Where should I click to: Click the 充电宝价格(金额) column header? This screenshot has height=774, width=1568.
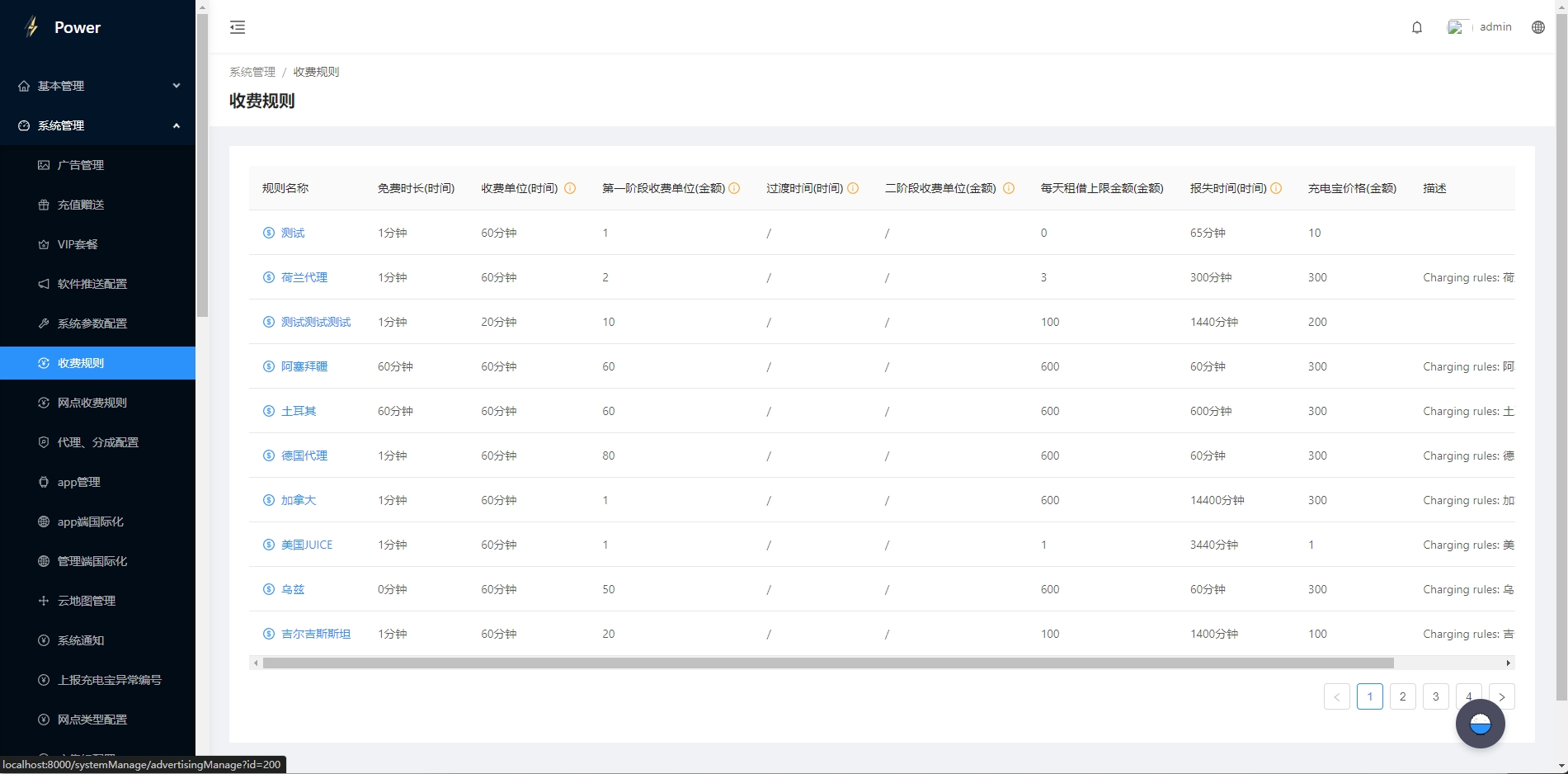pos(1352,188)
